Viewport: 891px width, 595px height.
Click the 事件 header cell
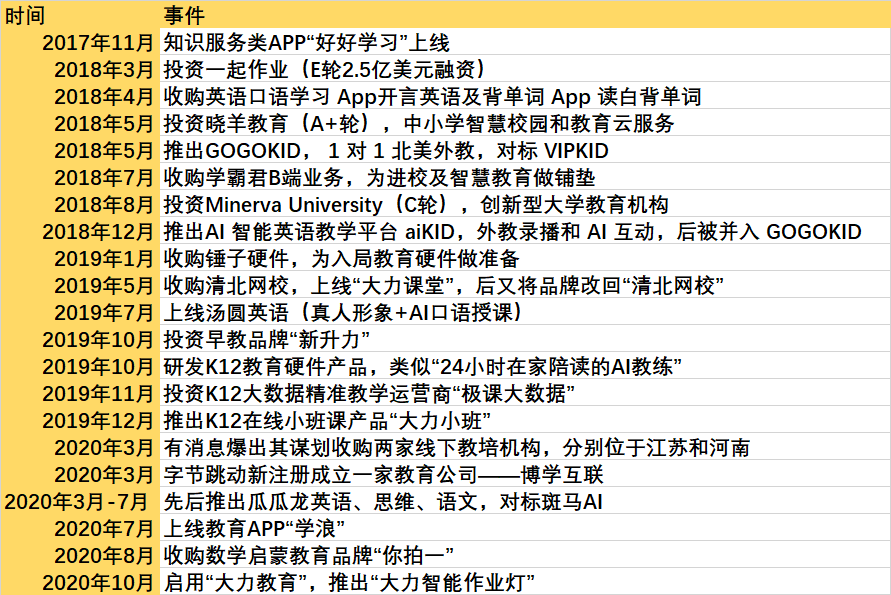[x=525, y=15]
